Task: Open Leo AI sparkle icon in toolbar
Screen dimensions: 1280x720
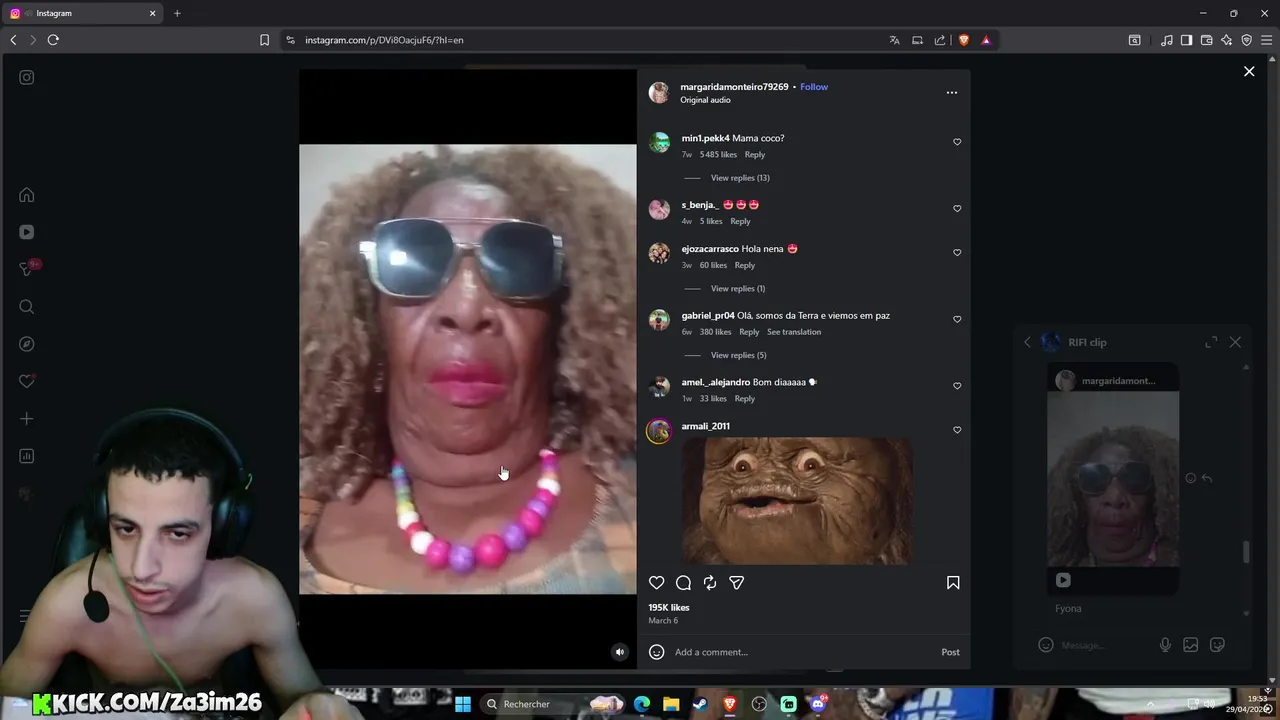Action: tap(1227, 40)
